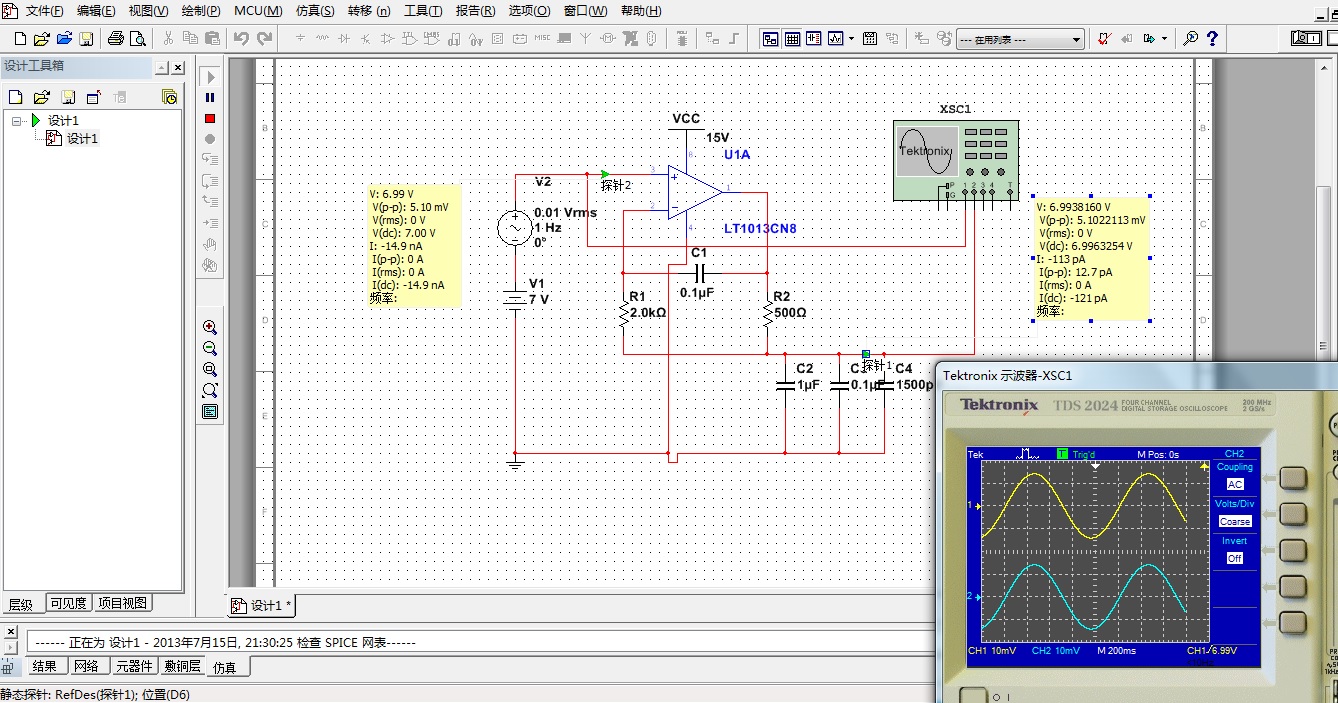The width and height of the screenshot is (1338, 703).
Task: Switch to the 元器件 tab
Action: coord(135,667)
